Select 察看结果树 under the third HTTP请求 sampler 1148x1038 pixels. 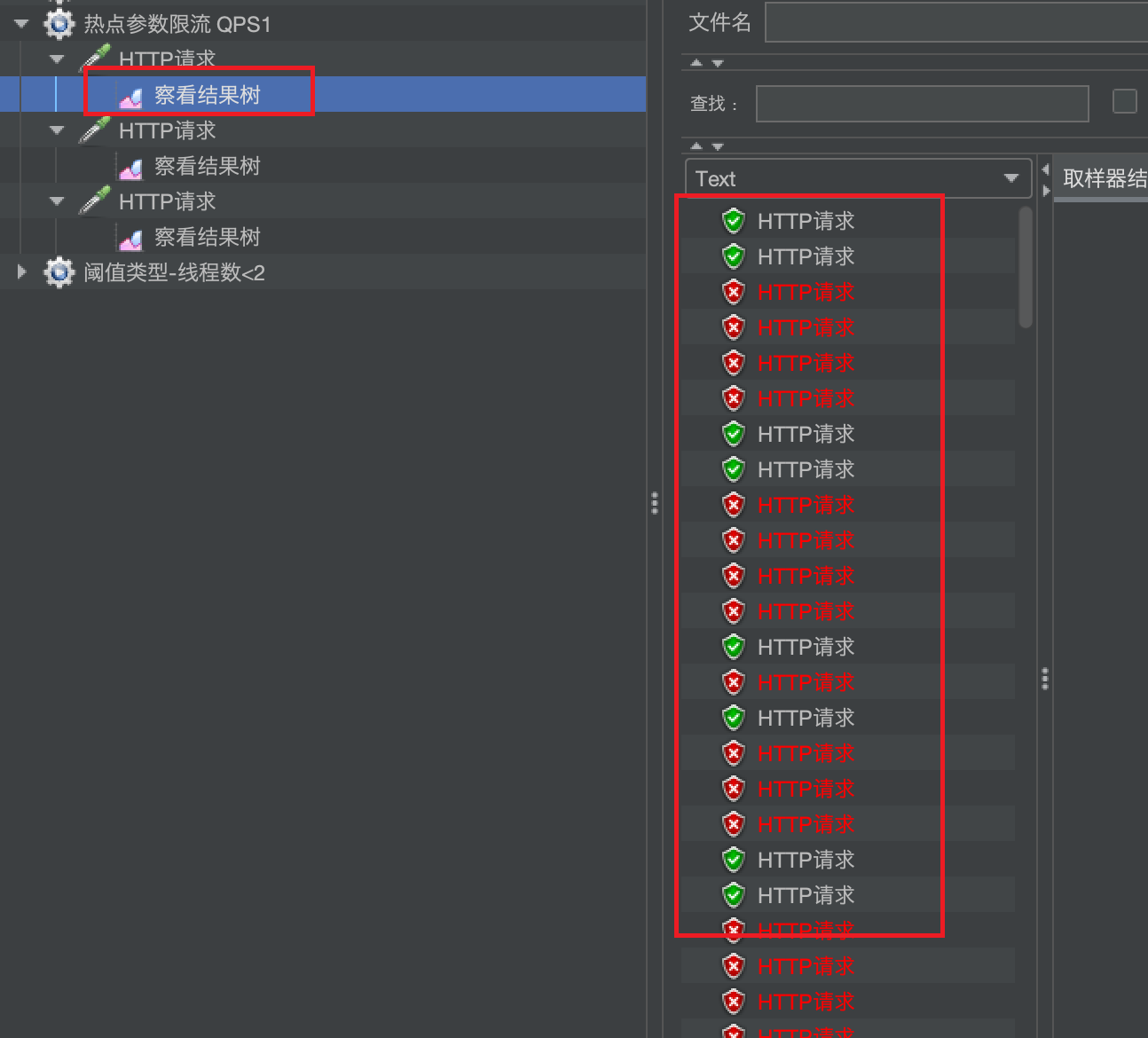pyautogui.click(x=208, y=237)
